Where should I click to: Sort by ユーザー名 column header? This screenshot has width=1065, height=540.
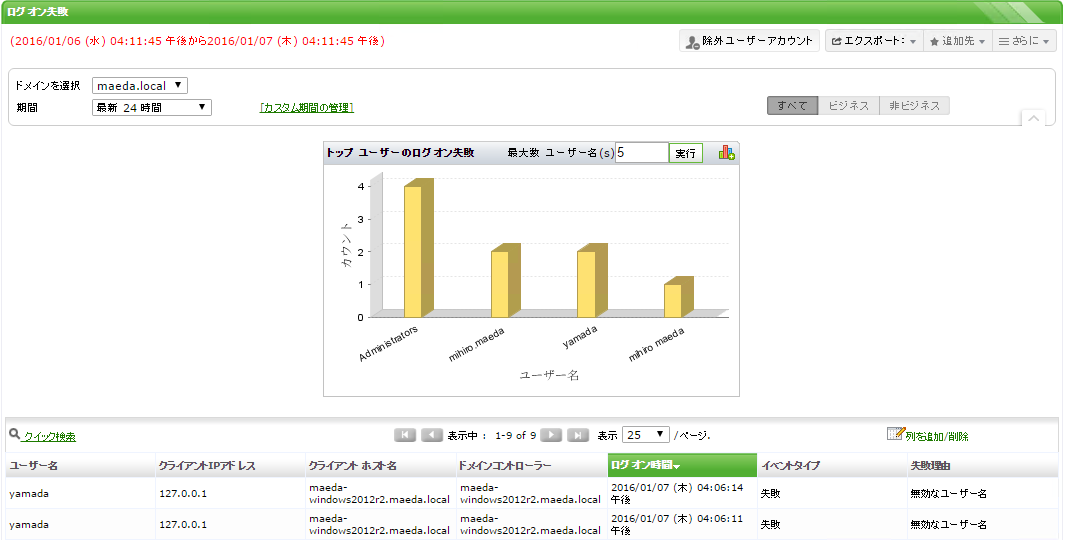(81, 465)
